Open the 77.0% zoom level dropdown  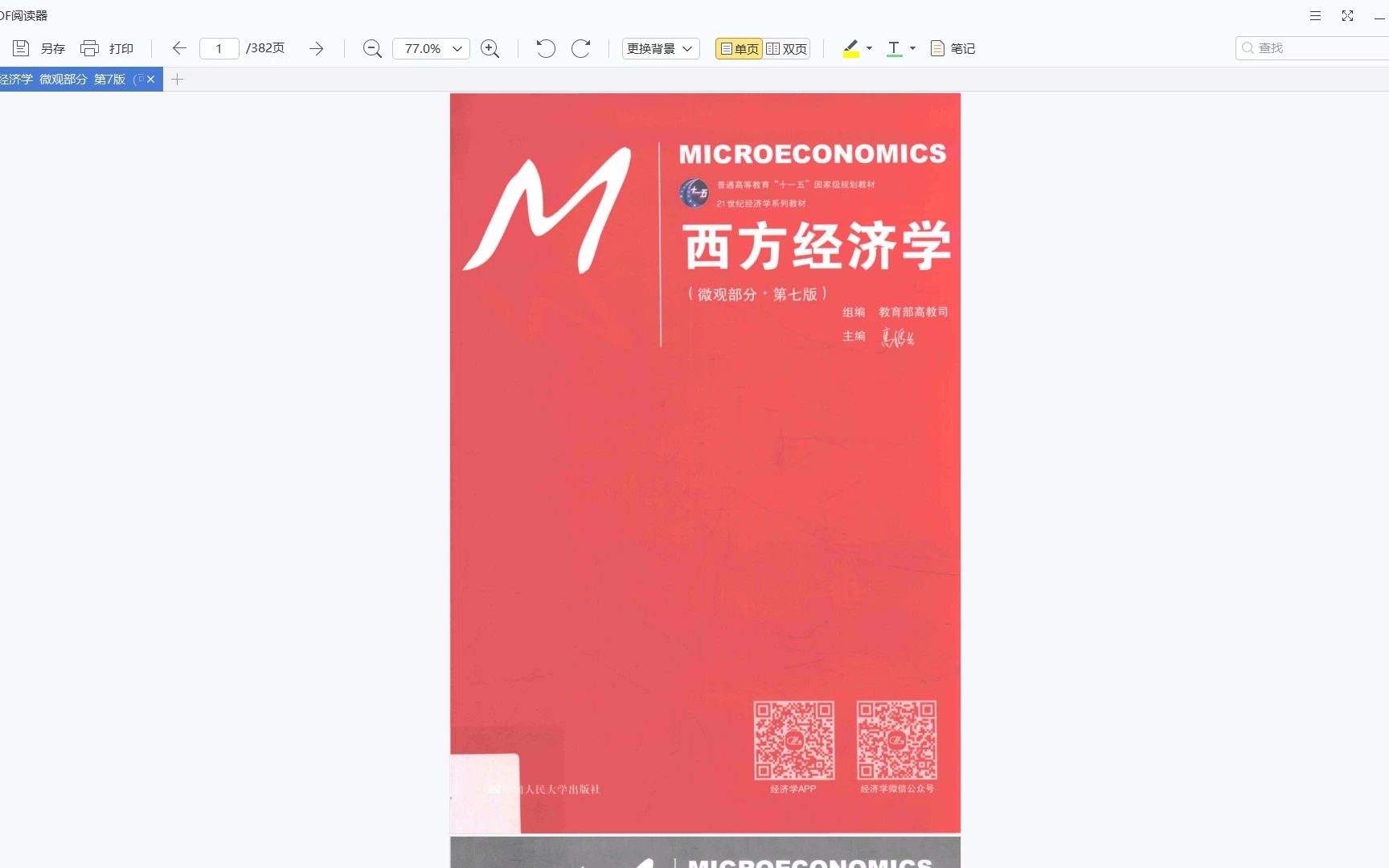click(x=431, y=48)
